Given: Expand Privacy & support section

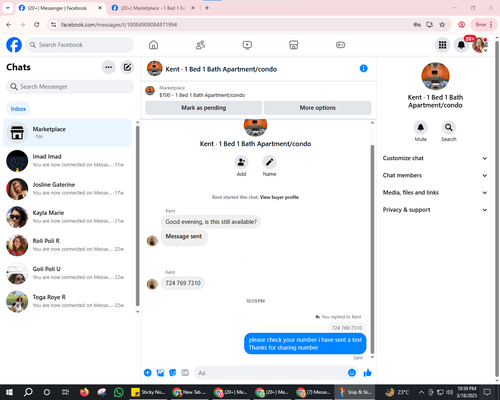Looking at the screenshot, I should click(x=435, y=210).
